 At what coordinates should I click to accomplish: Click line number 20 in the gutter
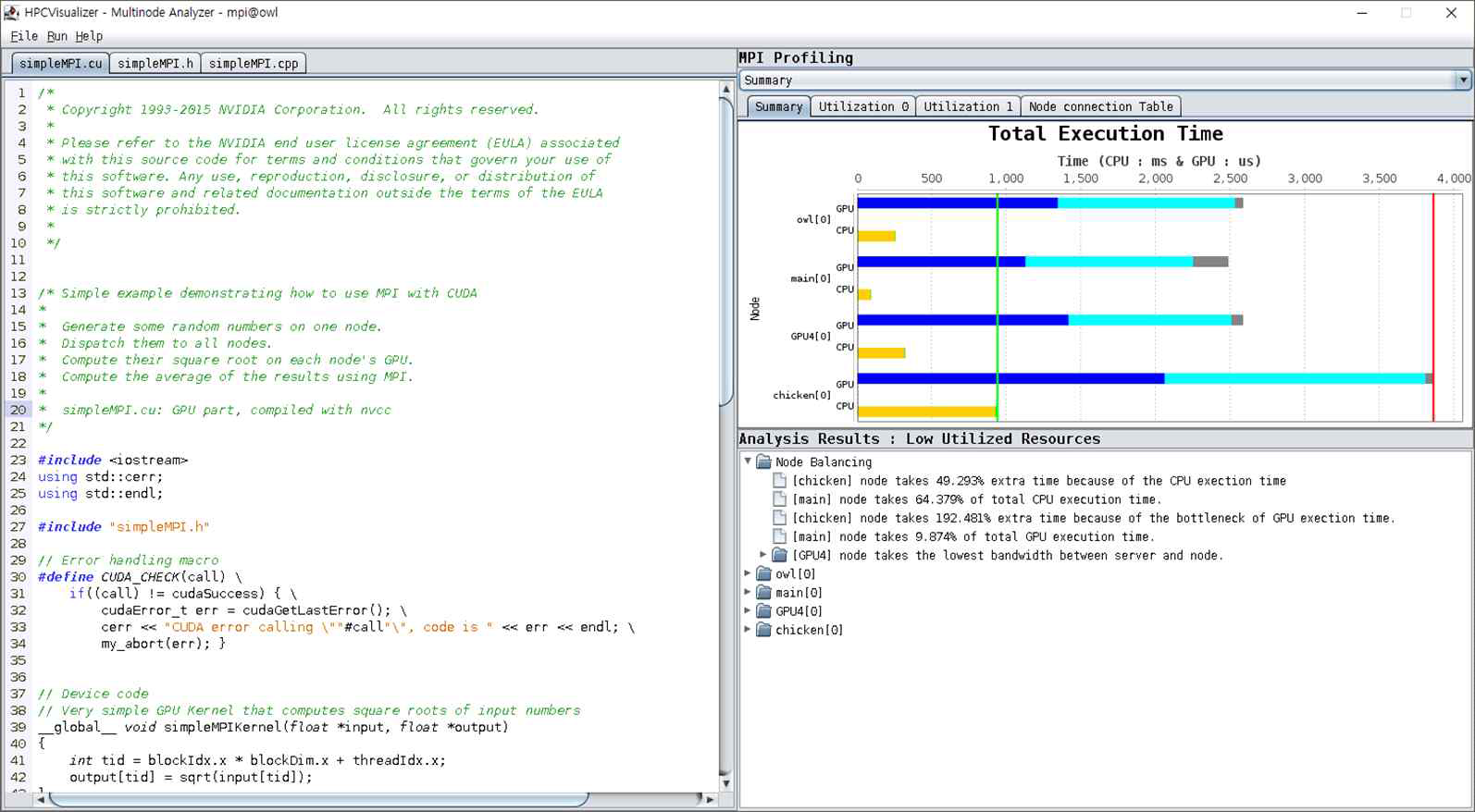pos(19,410)
